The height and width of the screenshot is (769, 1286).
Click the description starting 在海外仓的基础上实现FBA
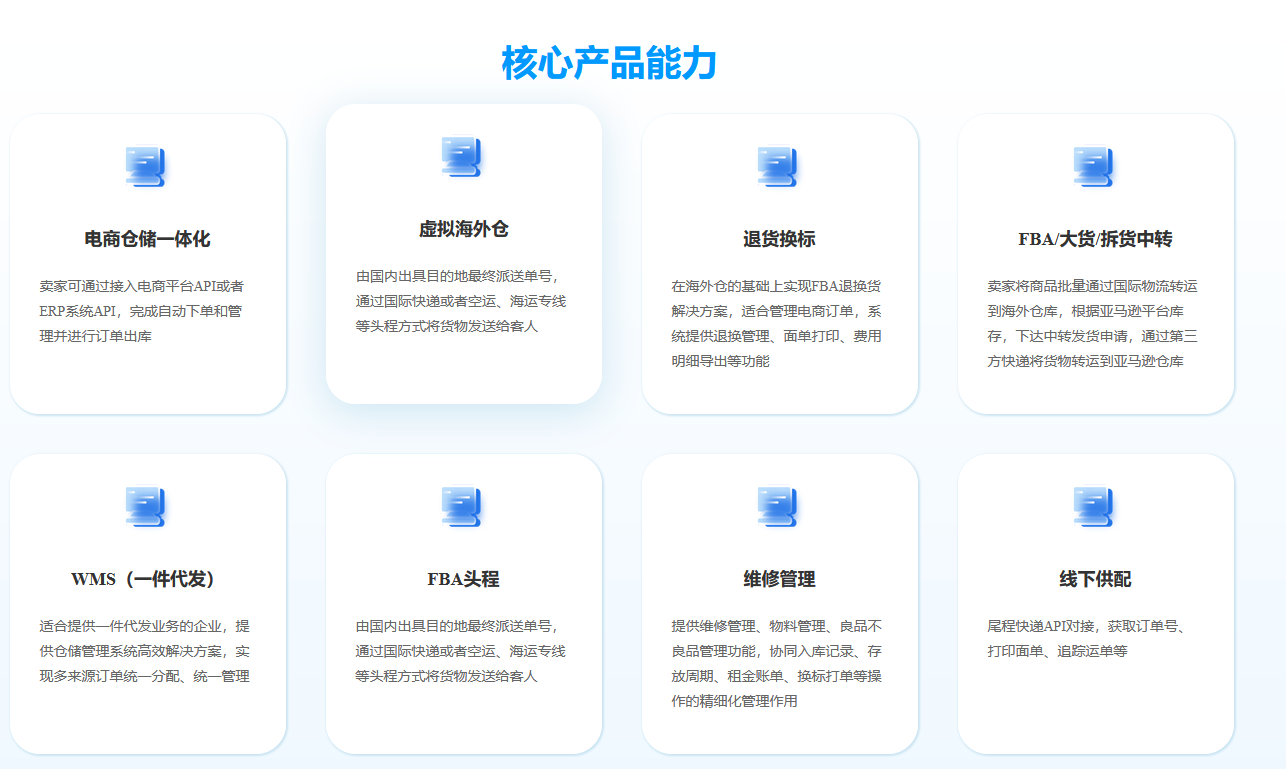click(777, 323)
